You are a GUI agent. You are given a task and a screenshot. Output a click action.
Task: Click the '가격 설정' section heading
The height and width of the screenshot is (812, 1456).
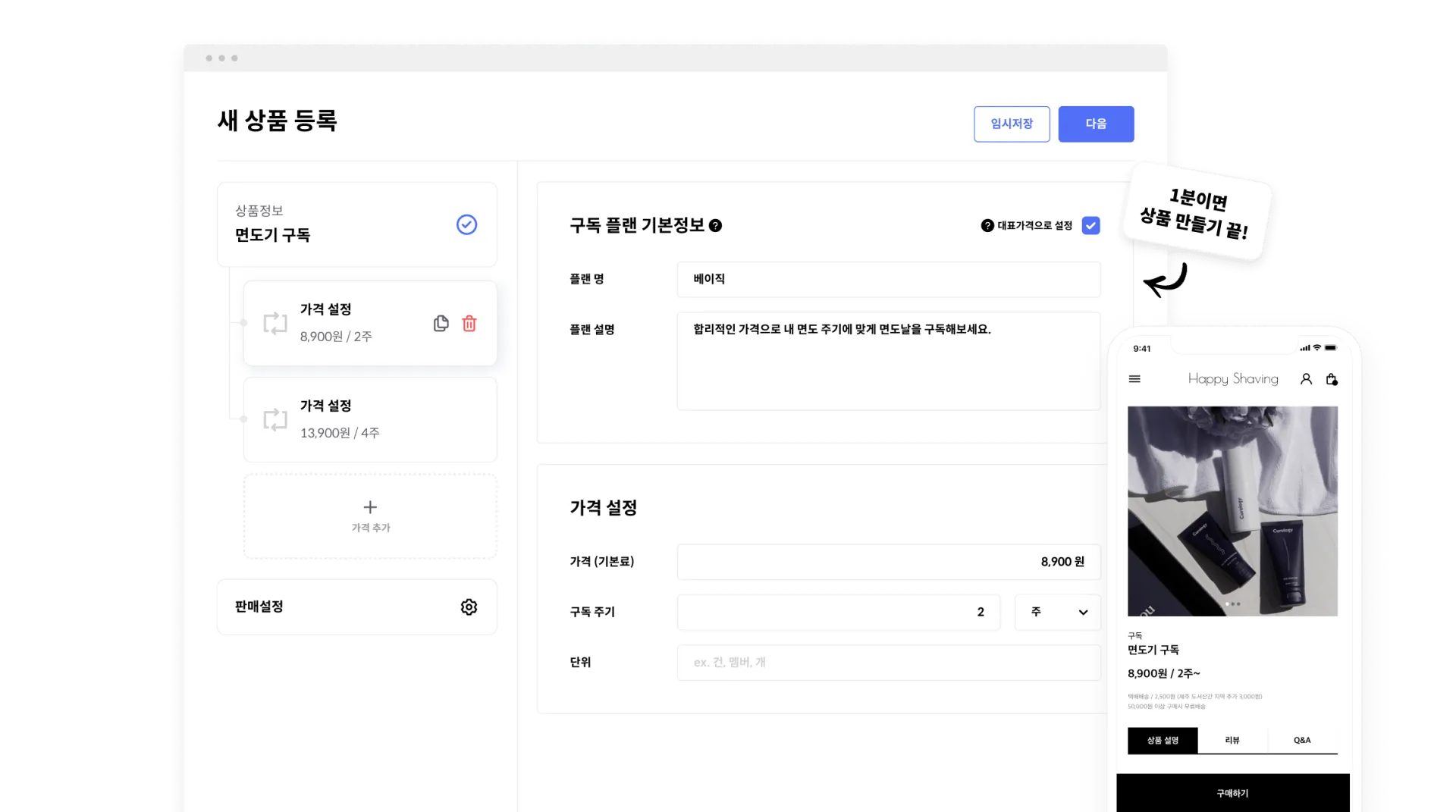pyautogui.click(x=603, y=508)
